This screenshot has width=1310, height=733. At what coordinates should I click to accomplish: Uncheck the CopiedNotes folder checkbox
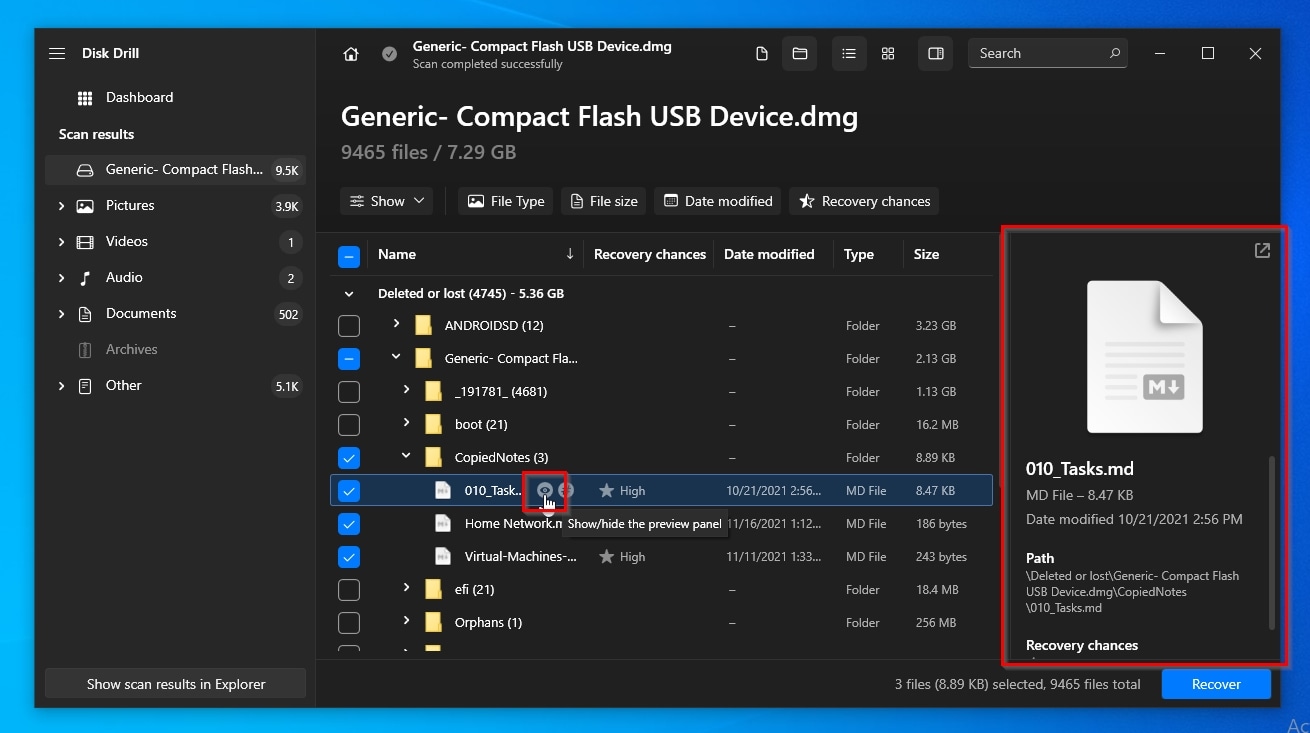coord(349,458)
